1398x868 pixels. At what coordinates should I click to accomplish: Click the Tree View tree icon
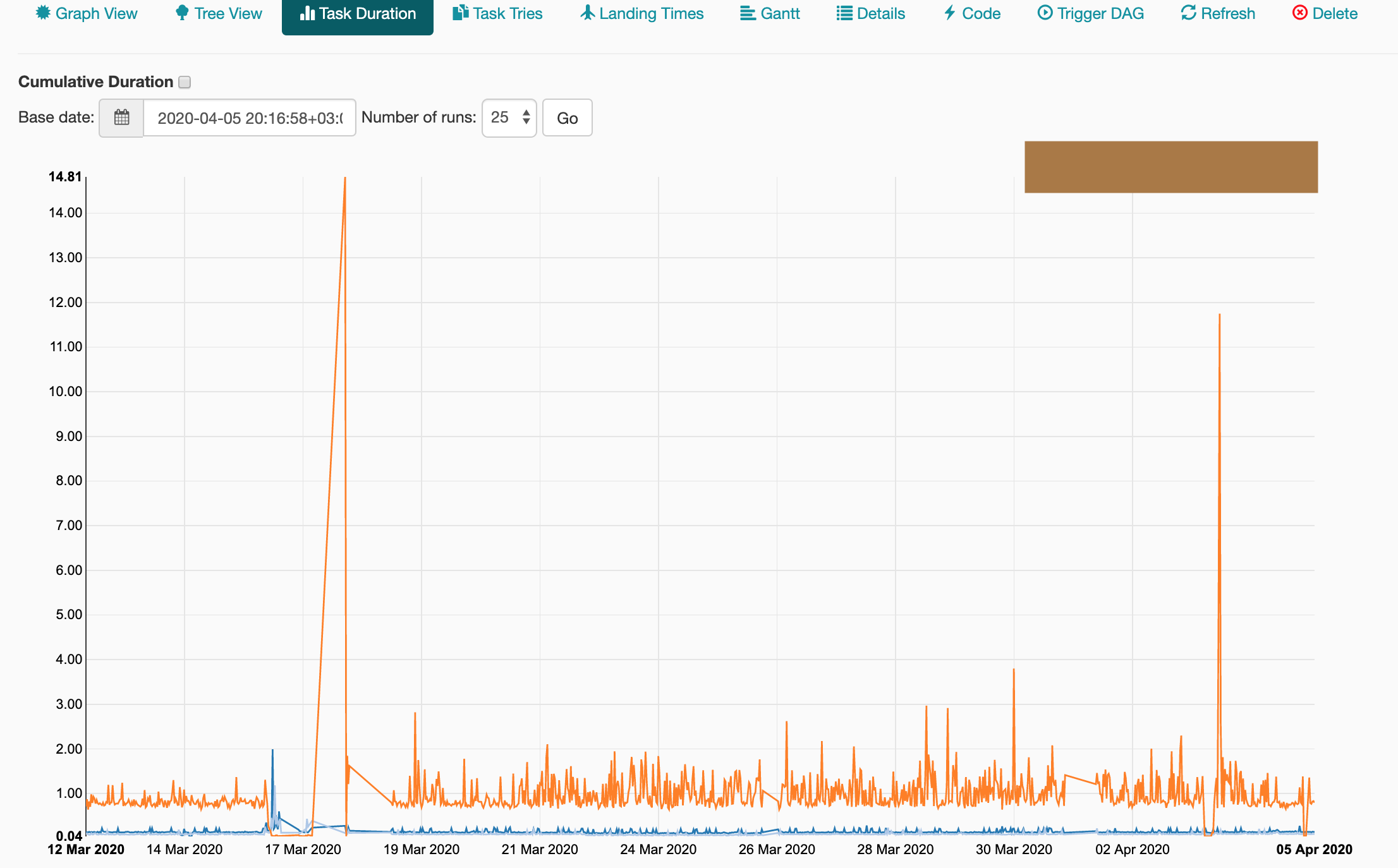pyautogui.click(x=182, y=13)
